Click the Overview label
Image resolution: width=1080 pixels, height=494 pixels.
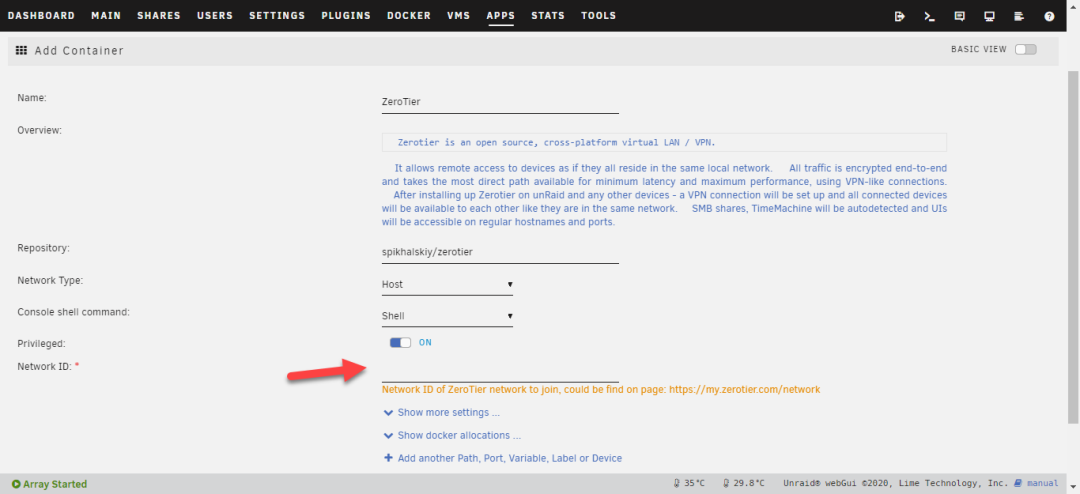(39, 130)
